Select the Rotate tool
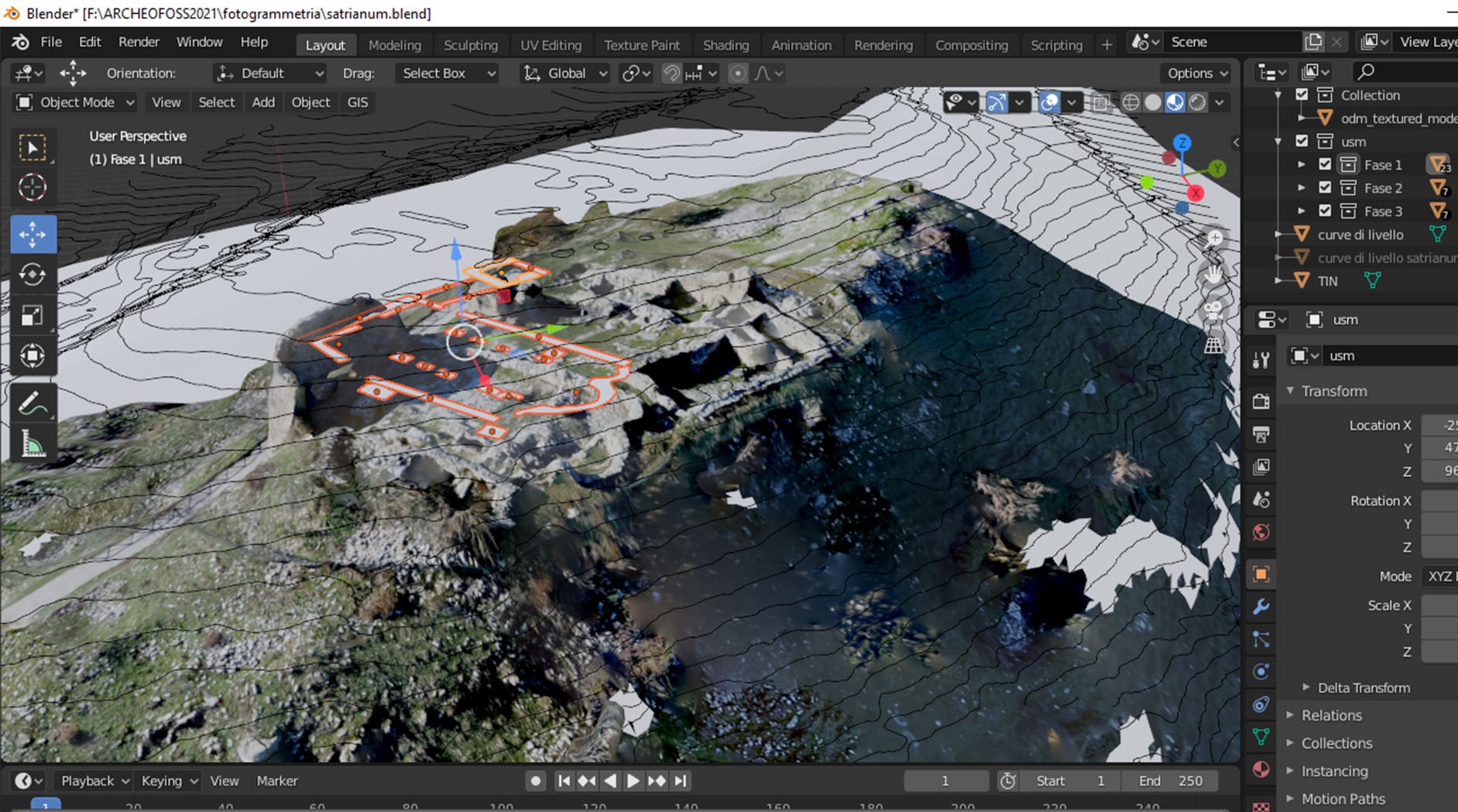This screenshot has width=1458, height=812. (x=33, y=275)
